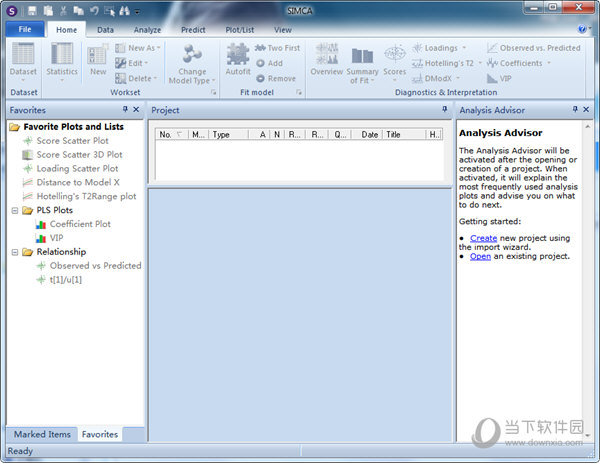Open the quick access toolbar customize arrow
Viewport: 600px width, 463px height.
(x=137, y=12)
